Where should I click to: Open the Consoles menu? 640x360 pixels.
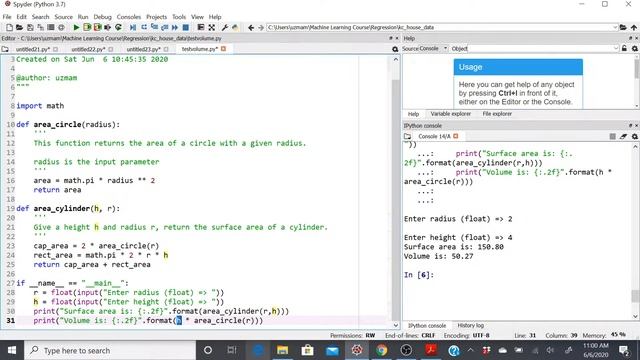coord(129,17)
